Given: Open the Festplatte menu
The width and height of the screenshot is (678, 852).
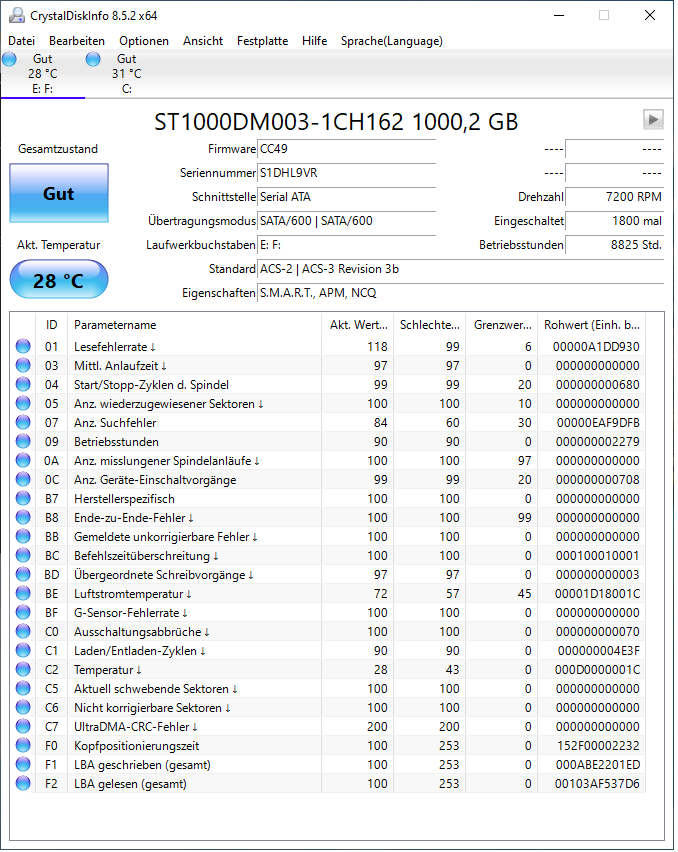Looking at the screenshot, I should point(263,41).
